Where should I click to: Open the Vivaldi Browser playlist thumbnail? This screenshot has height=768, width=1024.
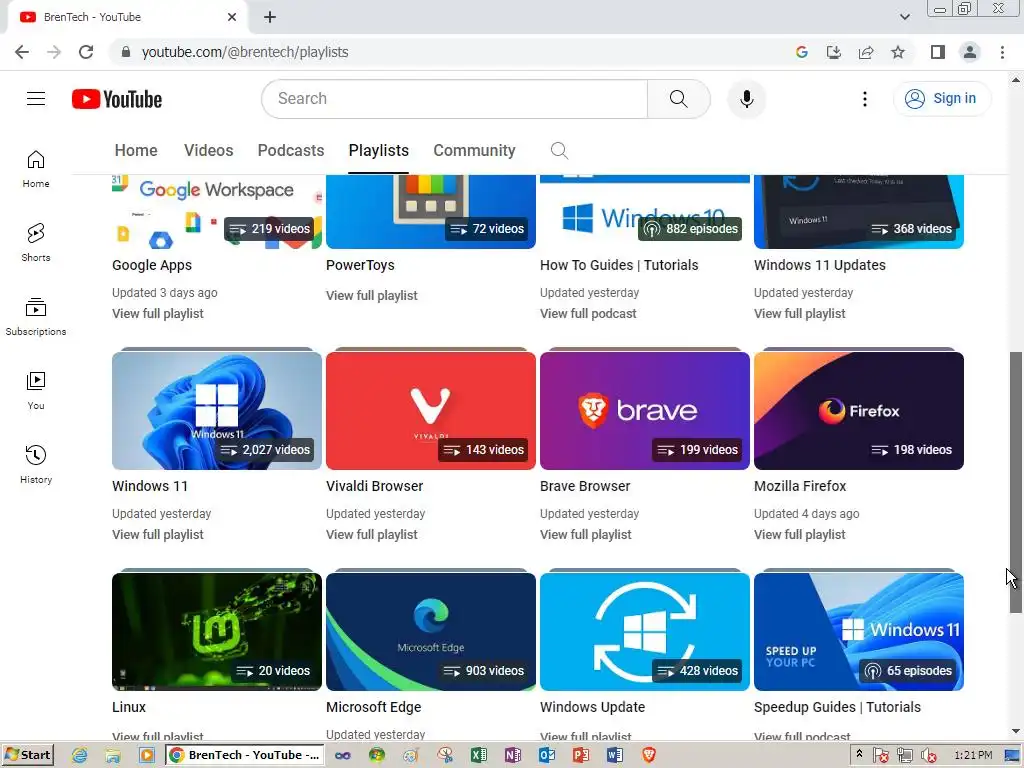pos(430,410)
